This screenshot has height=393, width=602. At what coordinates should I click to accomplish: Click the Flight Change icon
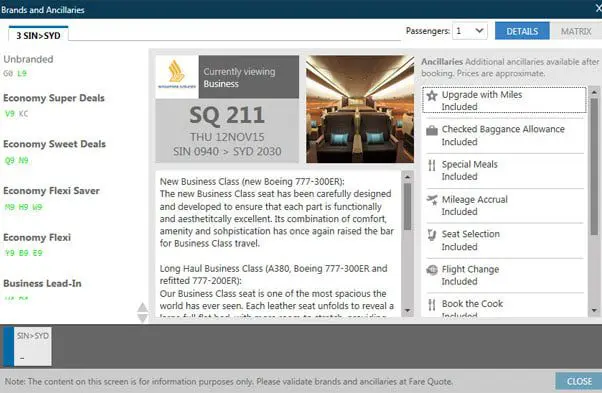(432, 270)
